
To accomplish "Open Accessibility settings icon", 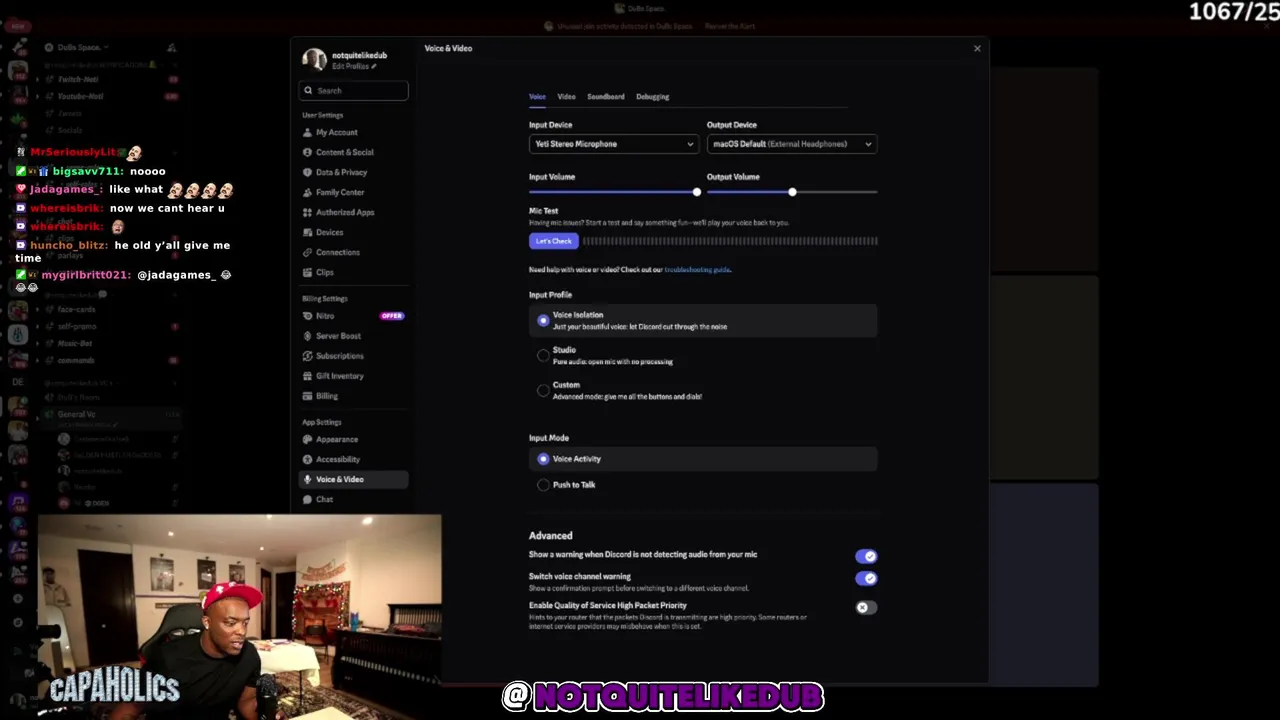I will pos(307,459).
